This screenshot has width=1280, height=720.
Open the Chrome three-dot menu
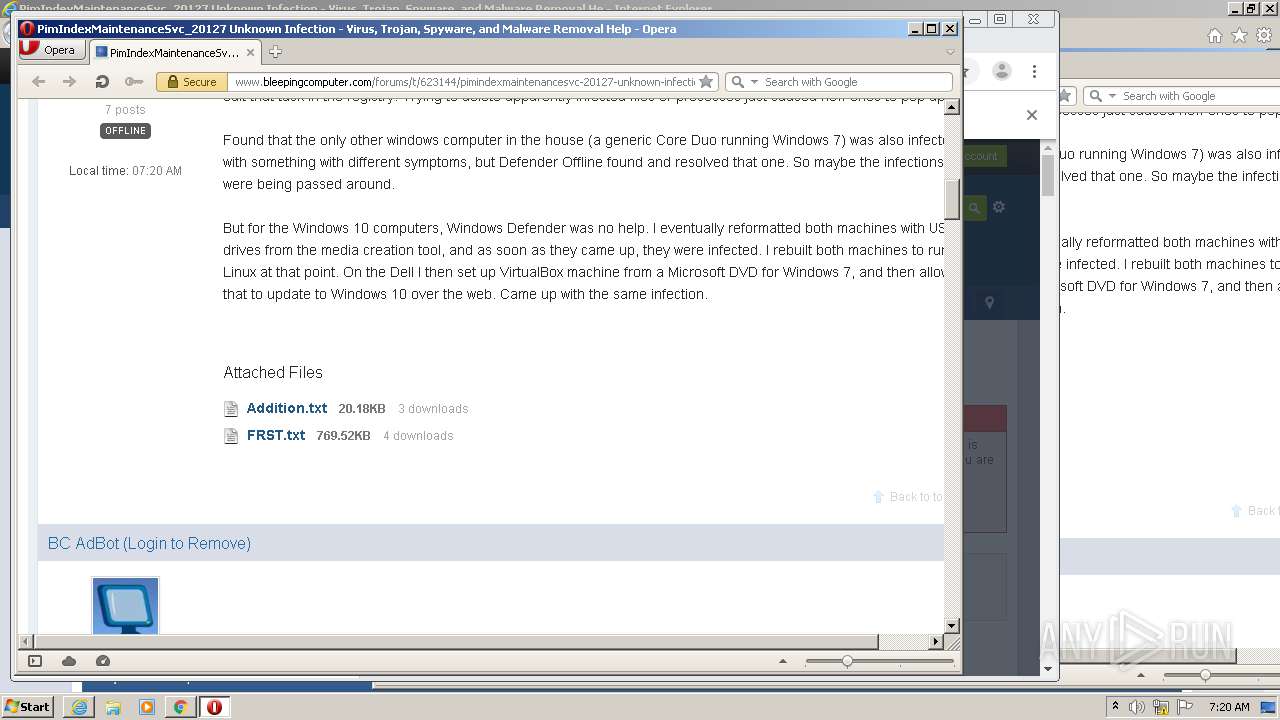(x=1034, y=71)
